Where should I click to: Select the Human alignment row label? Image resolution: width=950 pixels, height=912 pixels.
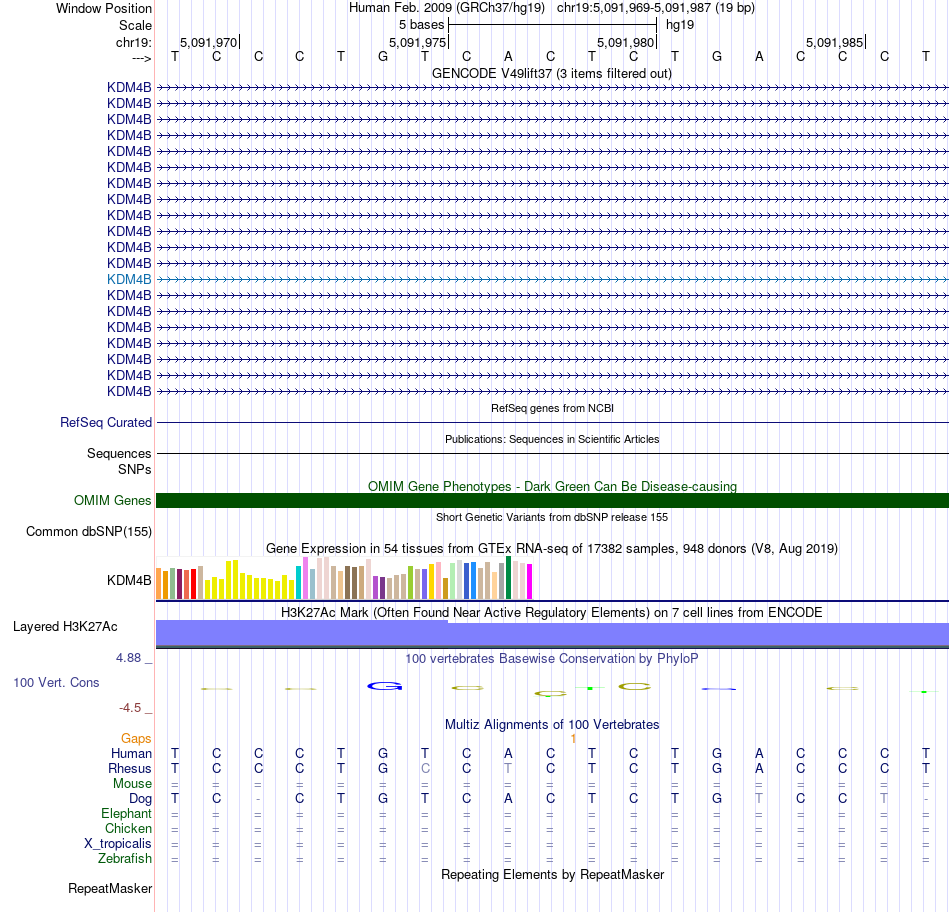[x=131, y=754]
